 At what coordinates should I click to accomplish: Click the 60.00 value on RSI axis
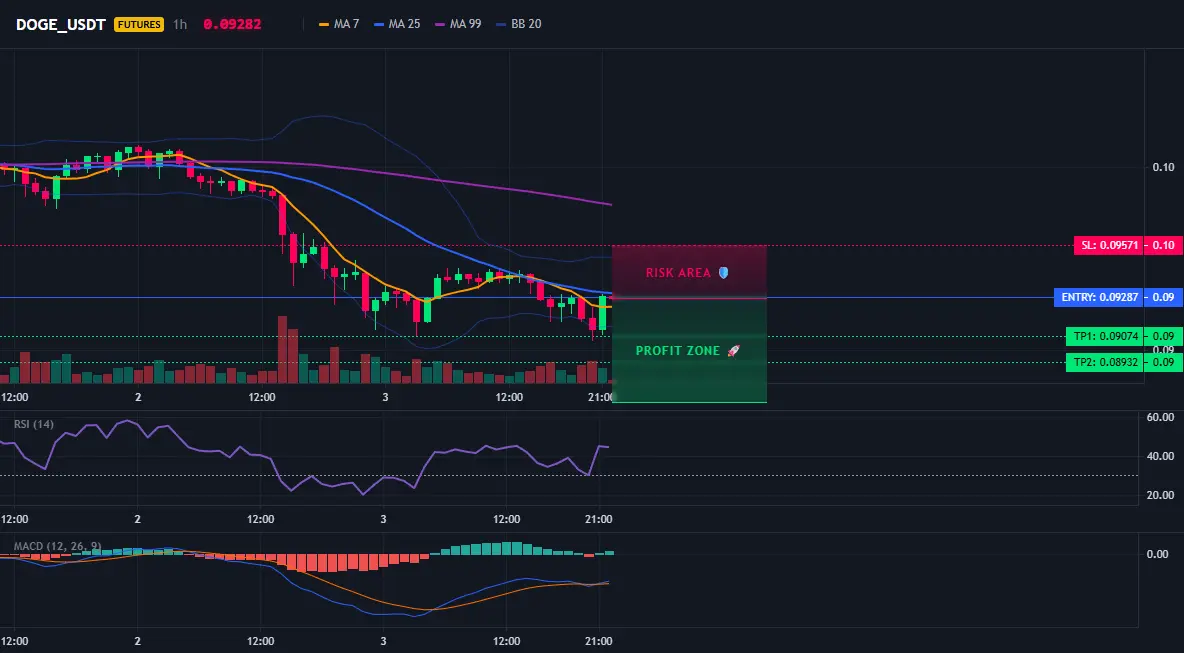[x=1160, y=417]
